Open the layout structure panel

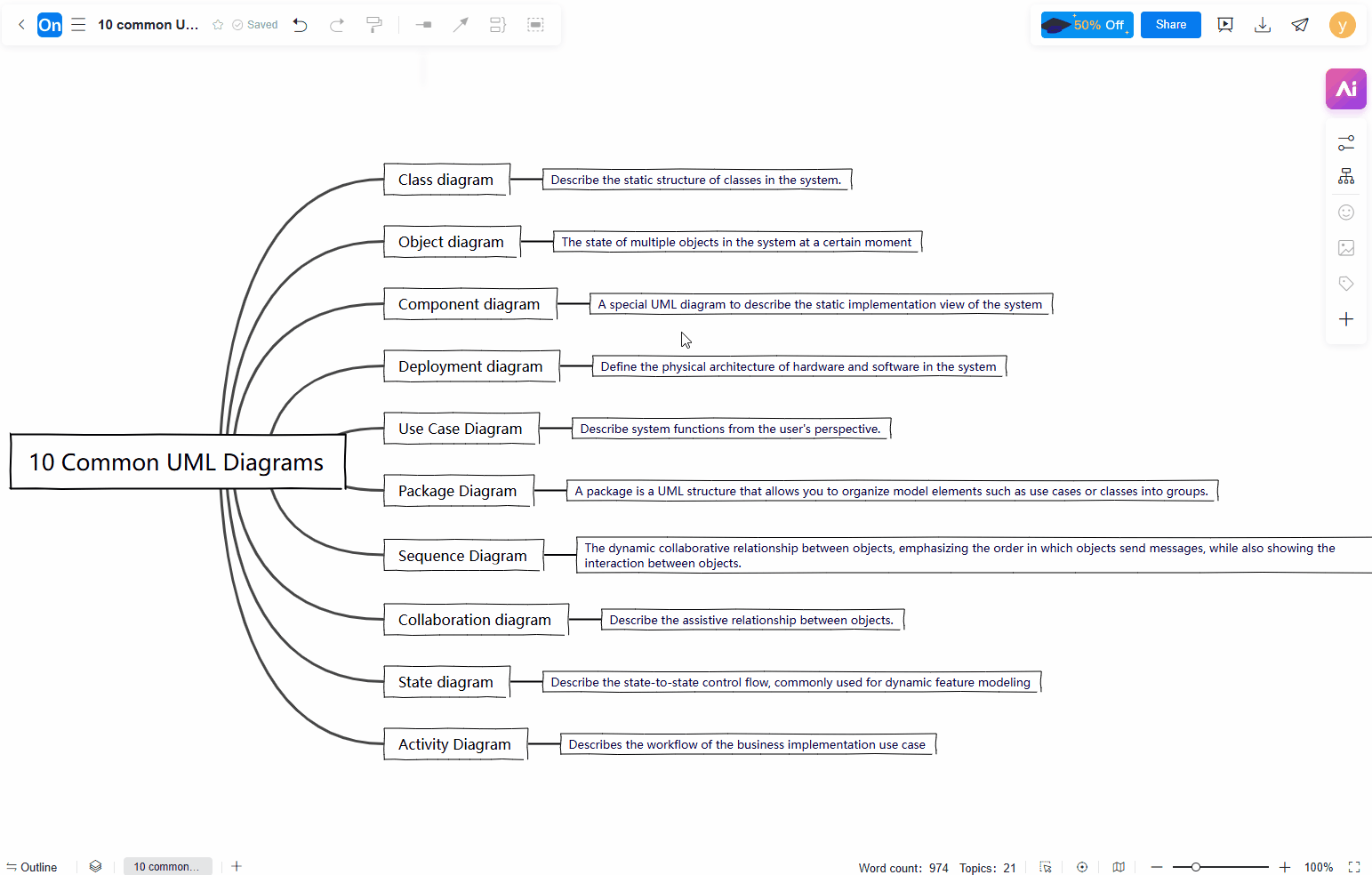[x=1346, y=177]
